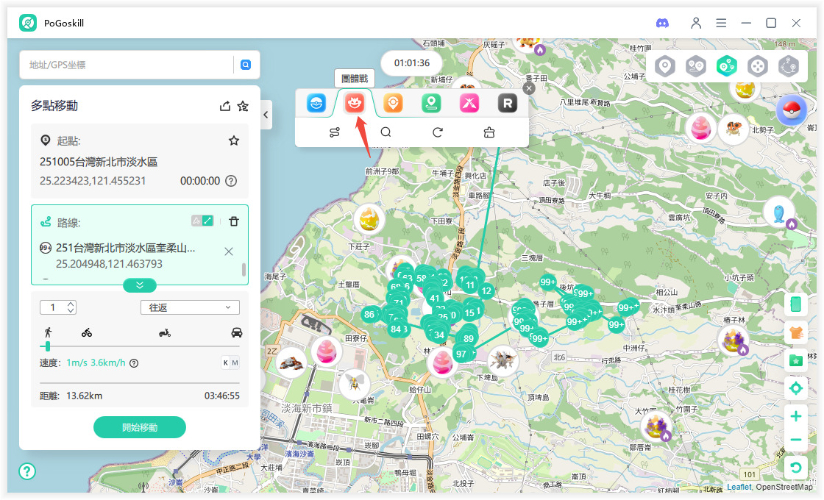The width and height of the screenshot is (824, 500).
Task: Select multi-spot movement mode icon
Action: tap(727, 66)
